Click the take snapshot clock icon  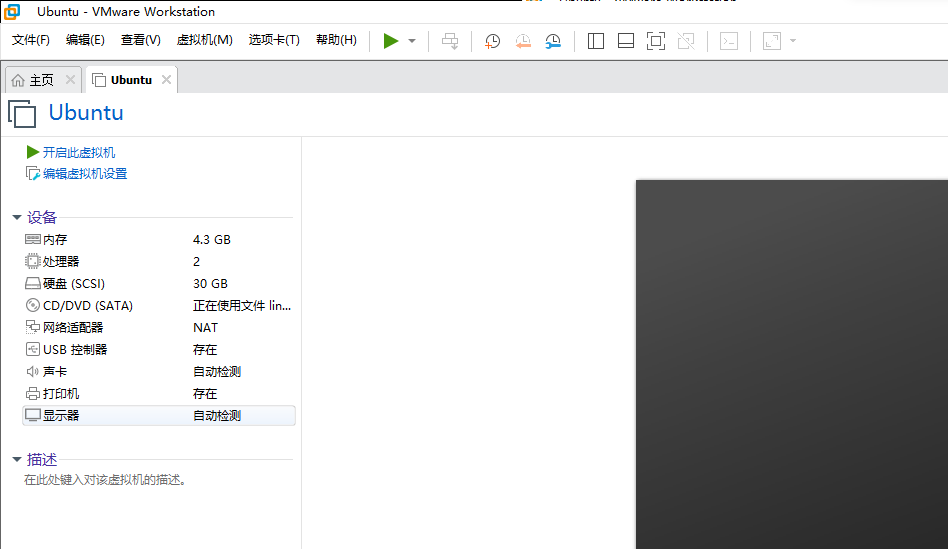tap(492, 41)
